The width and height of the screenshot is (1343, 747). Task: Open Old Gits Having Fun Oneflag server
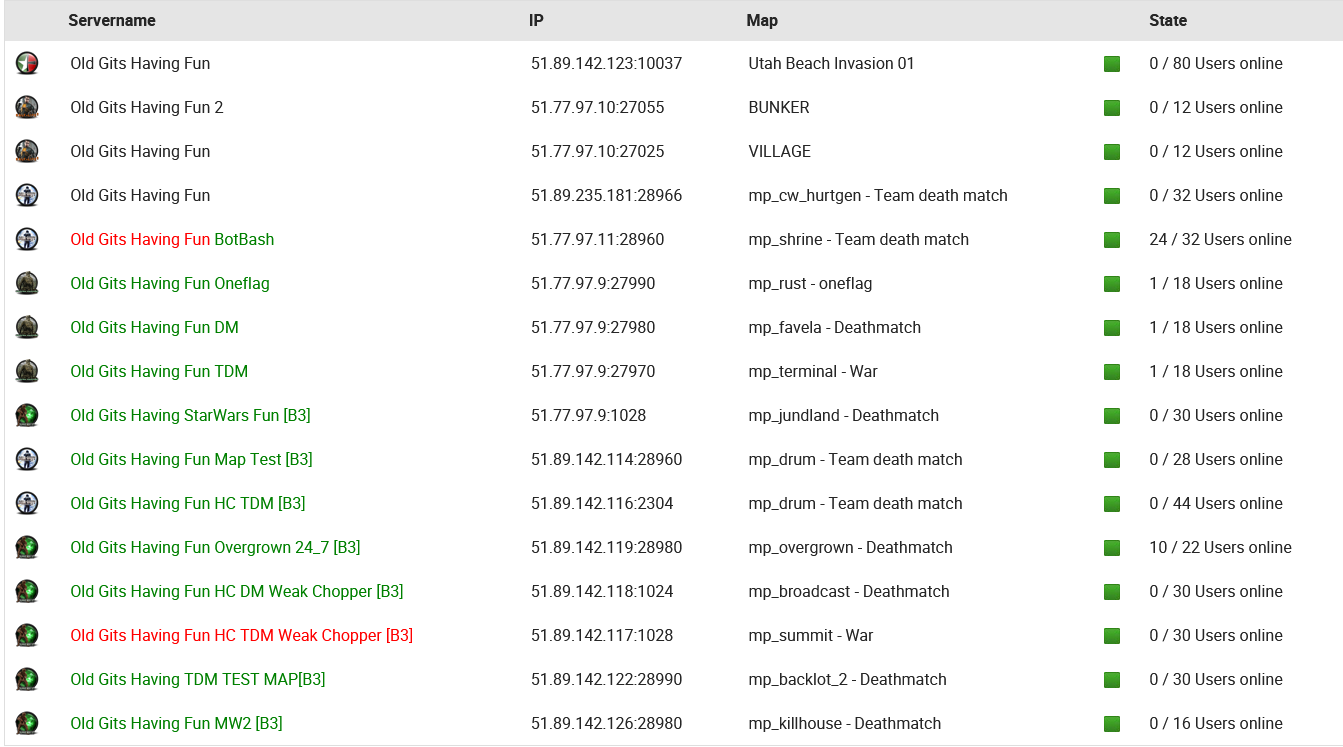[170, 284]
